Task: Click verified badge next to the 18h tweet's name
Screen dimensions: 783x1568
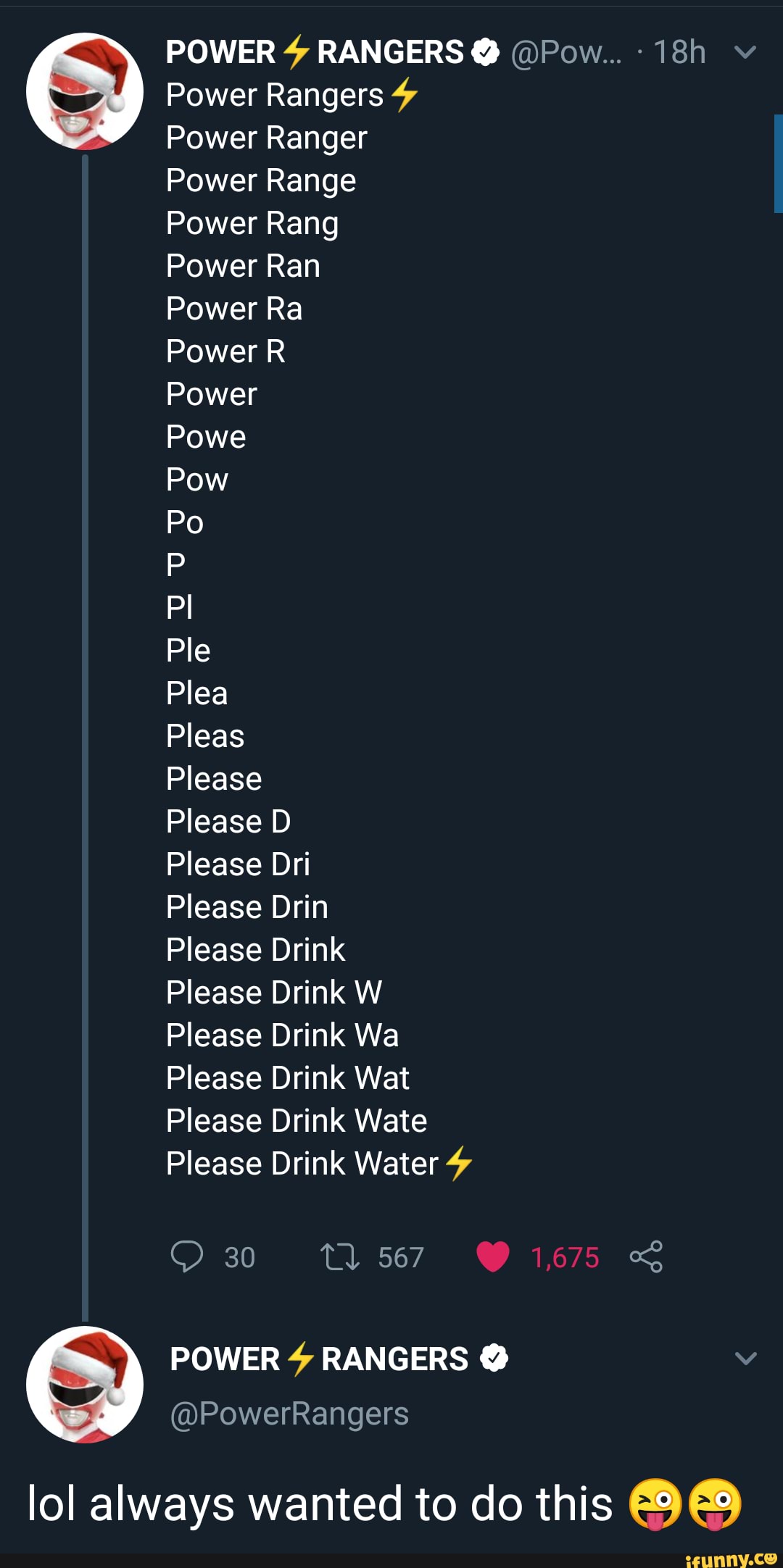Action: (x=486, y=52)
